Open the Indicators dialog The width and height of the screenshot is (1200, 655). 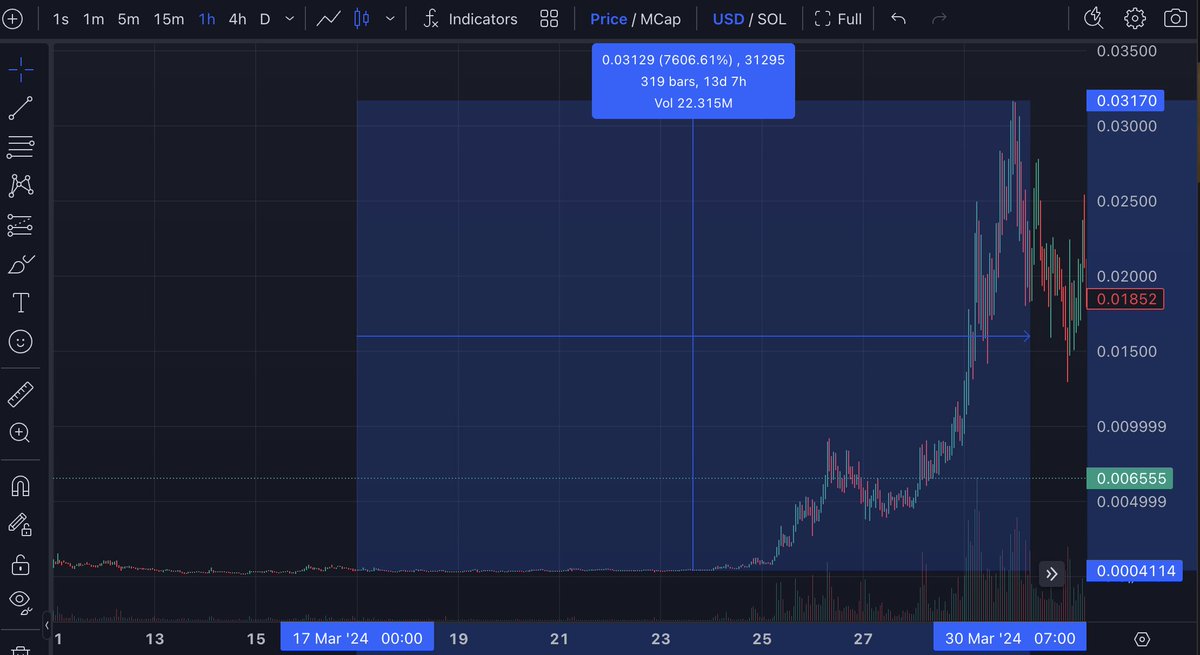[x=470, y=19]
